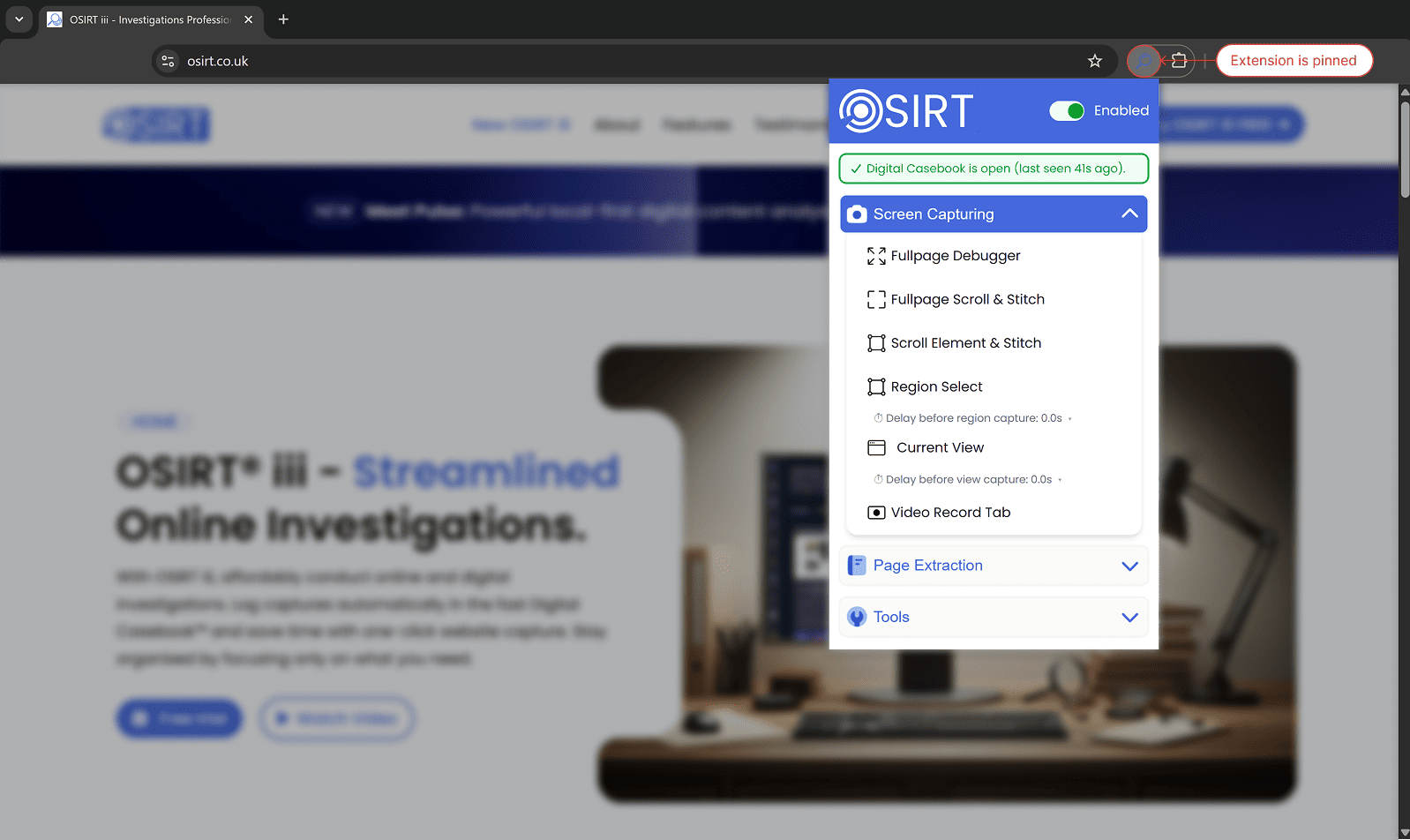
Task: Select the OSIRT iii browser tab
Action: [151, 19]
